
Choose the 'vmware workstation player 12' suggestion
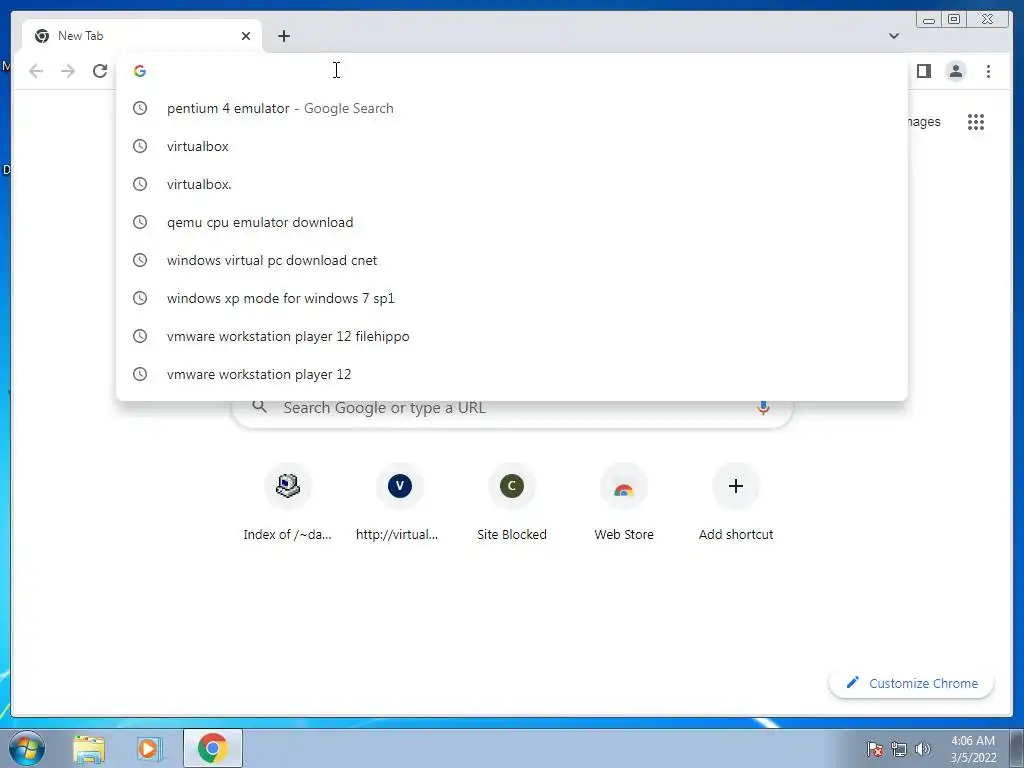coord(512,374)
